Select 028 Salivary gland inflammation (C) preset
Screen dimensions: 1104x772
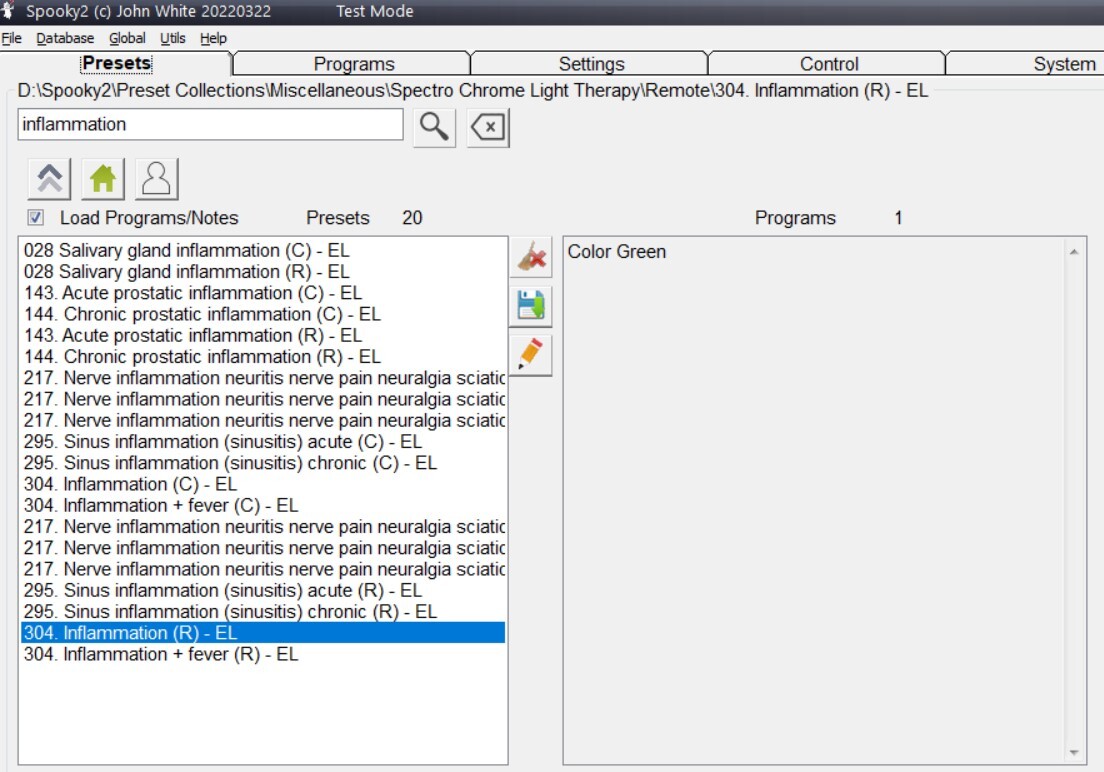point(186,250)
